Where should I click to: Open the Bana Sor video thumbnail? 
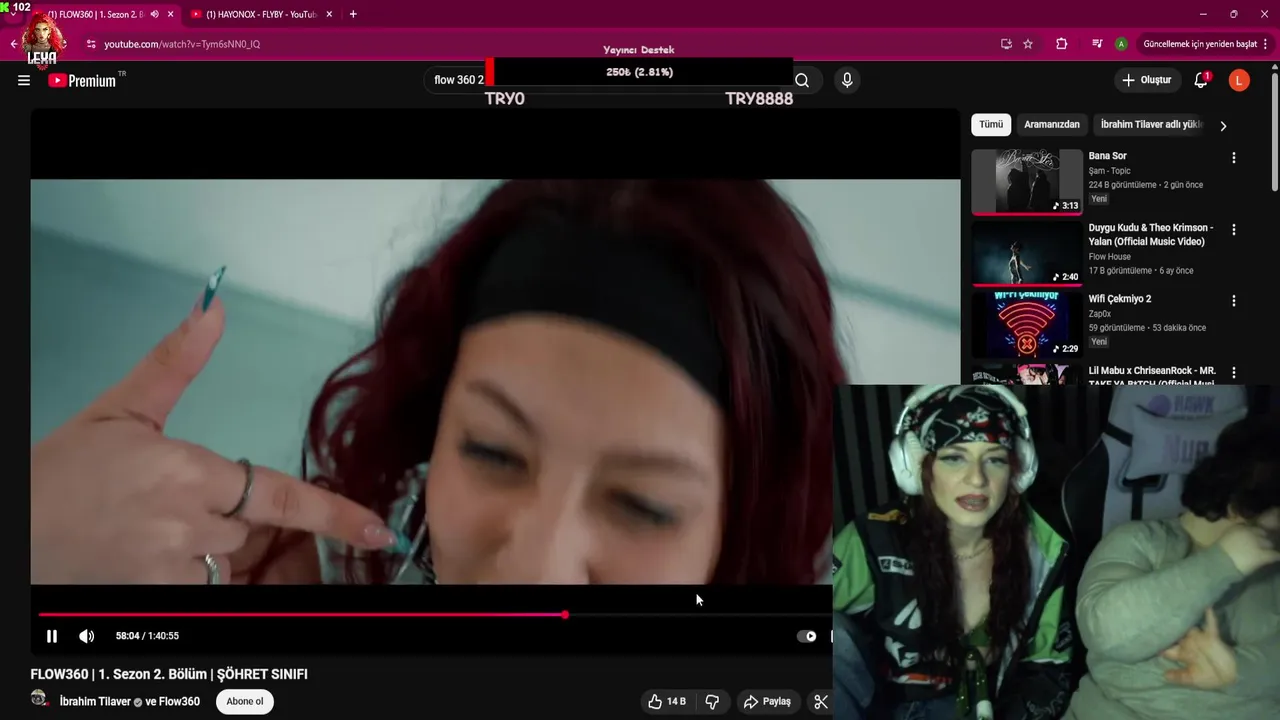tap(1027, 182)
